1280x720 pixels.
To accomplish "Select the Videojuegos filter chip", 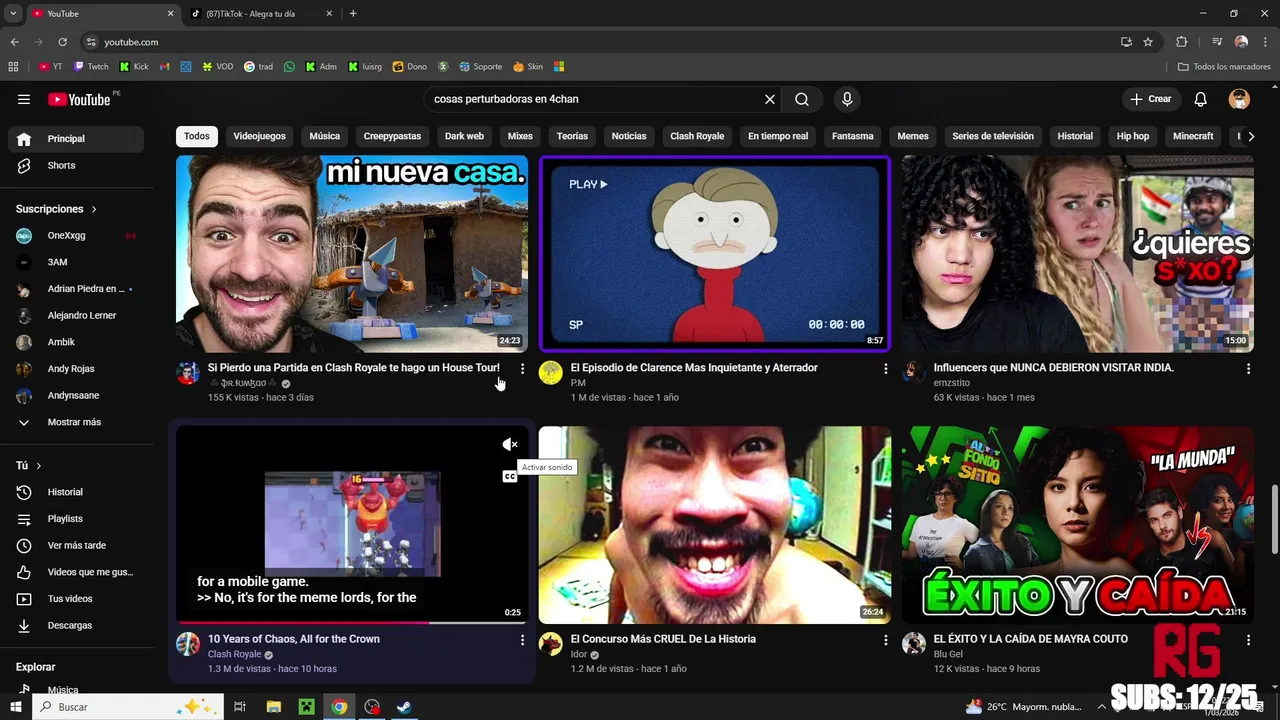I will pyautogui.click(x=259, y=136).
